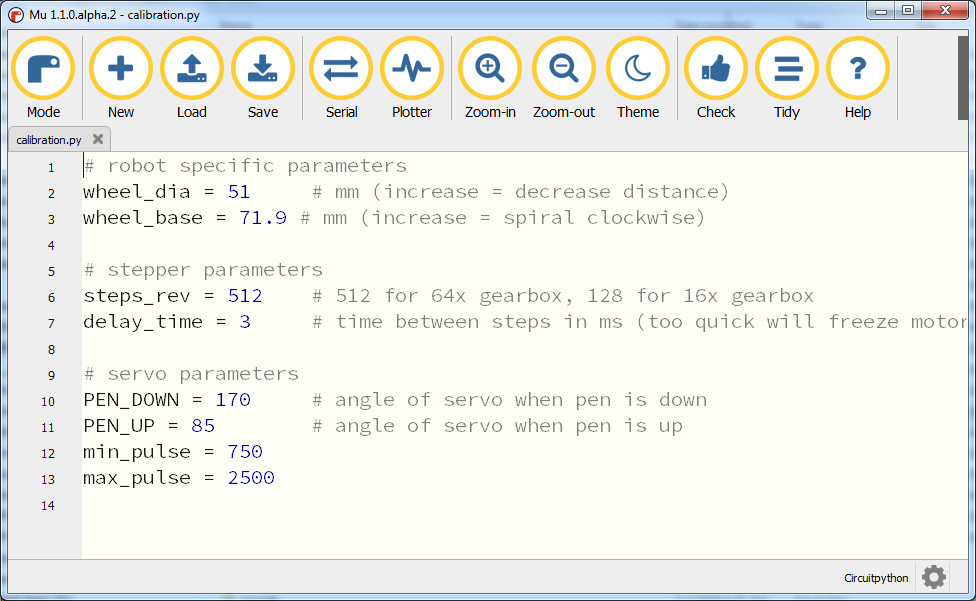Click the wheel_base value 71.9
Screen dimensions: 976x601
tap(263, 218)
